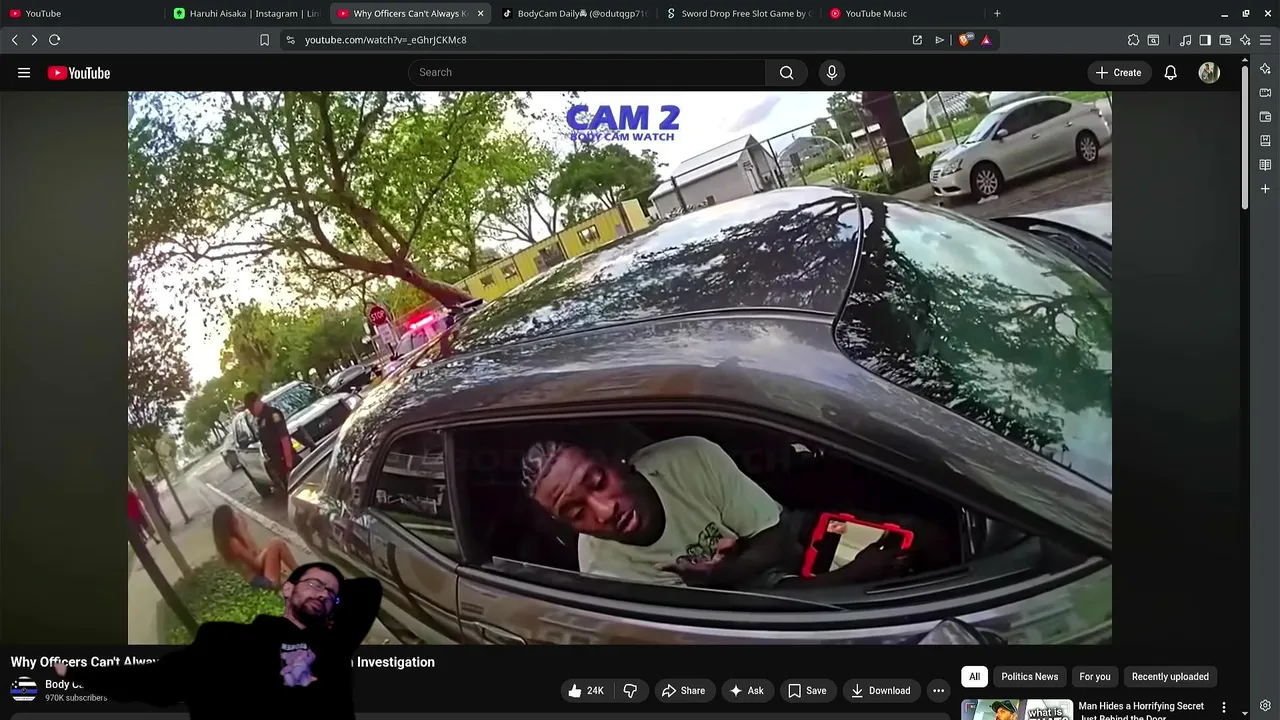
Task: Select the All filter chip
Action: 974,676
